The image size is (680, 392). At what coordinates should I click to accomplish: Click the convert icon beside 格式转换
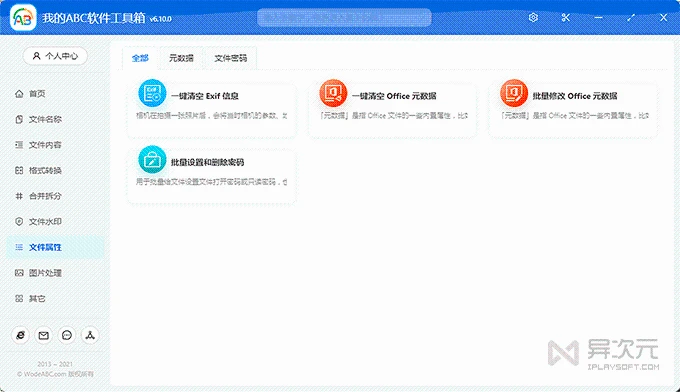(19, 170)
